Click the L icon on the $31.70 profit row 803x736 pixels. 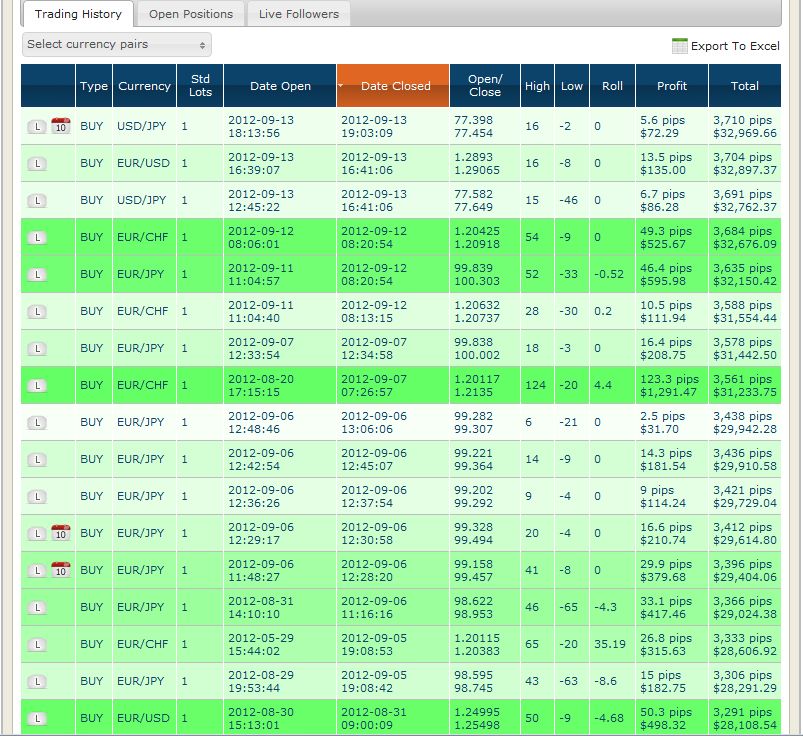pyautogui.click(x=37, y=423)
